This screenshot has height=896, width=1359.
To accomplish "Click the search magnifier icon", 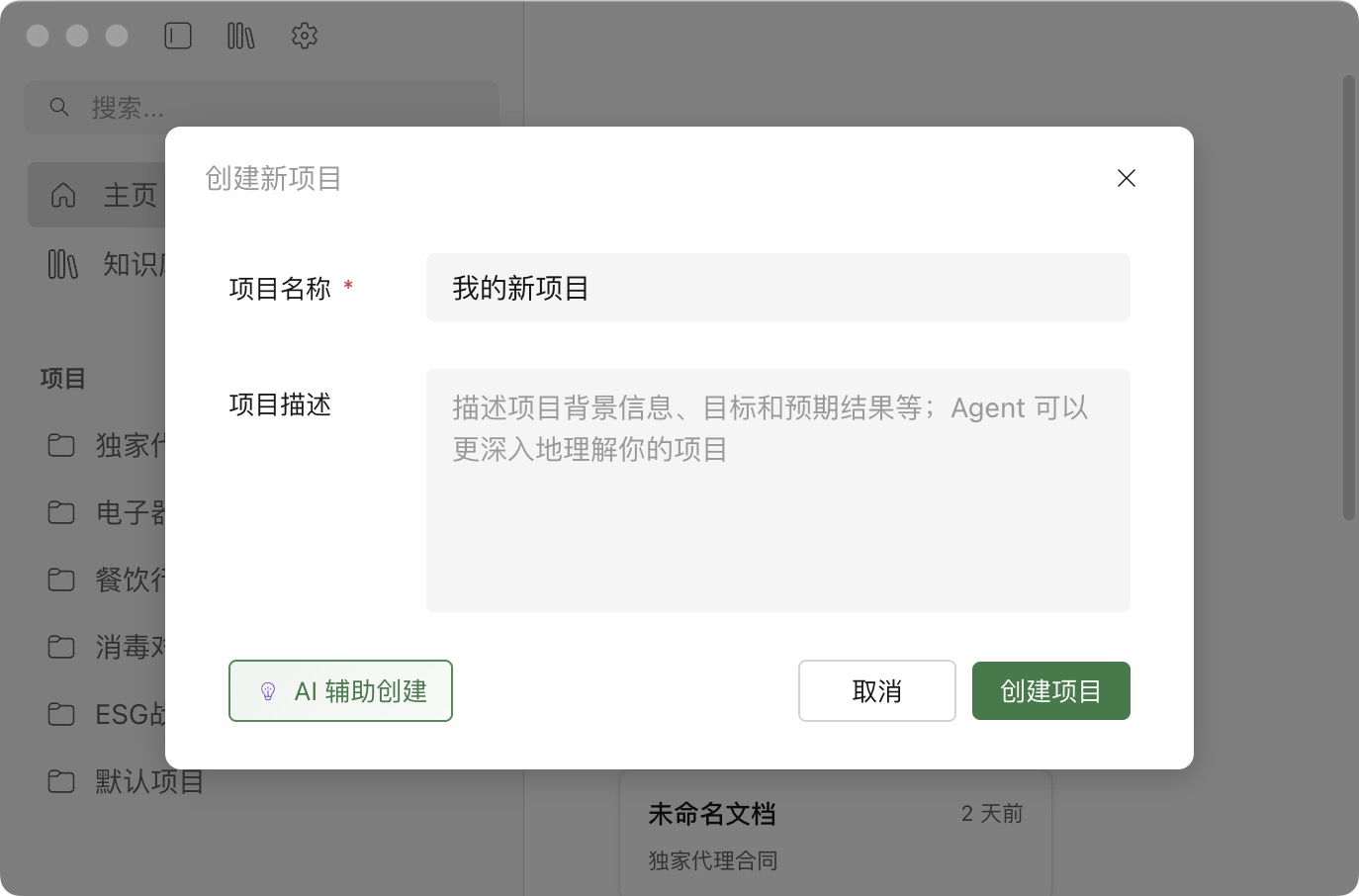I will click(x=59, y=107).
